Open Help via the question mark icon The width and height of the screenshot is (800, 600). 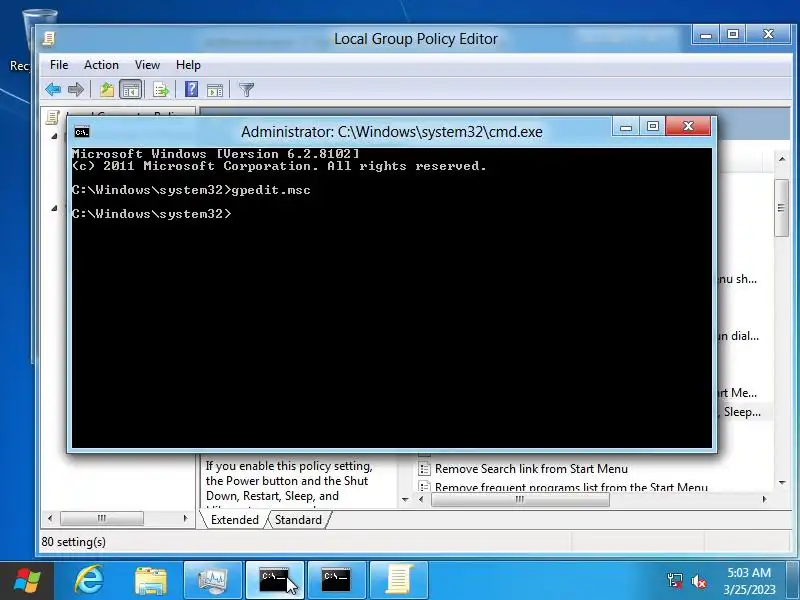pyautogui.click(x=191, y=89)
